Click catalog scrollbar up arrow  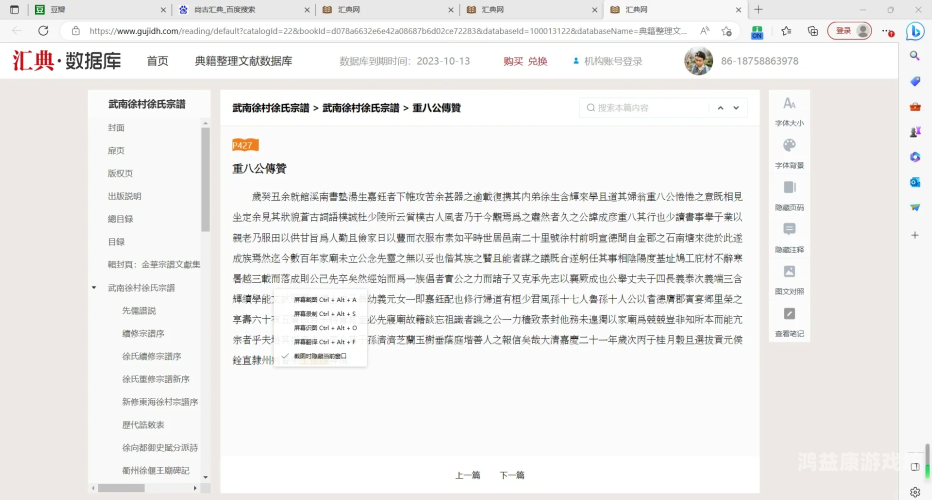[206, 124]
